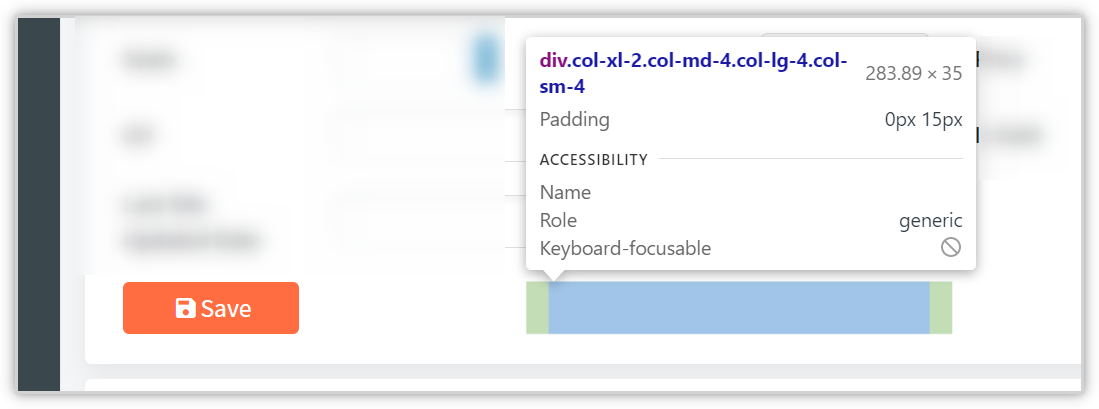Click the 283.89 × 35 dimensions text

(914, 74)
